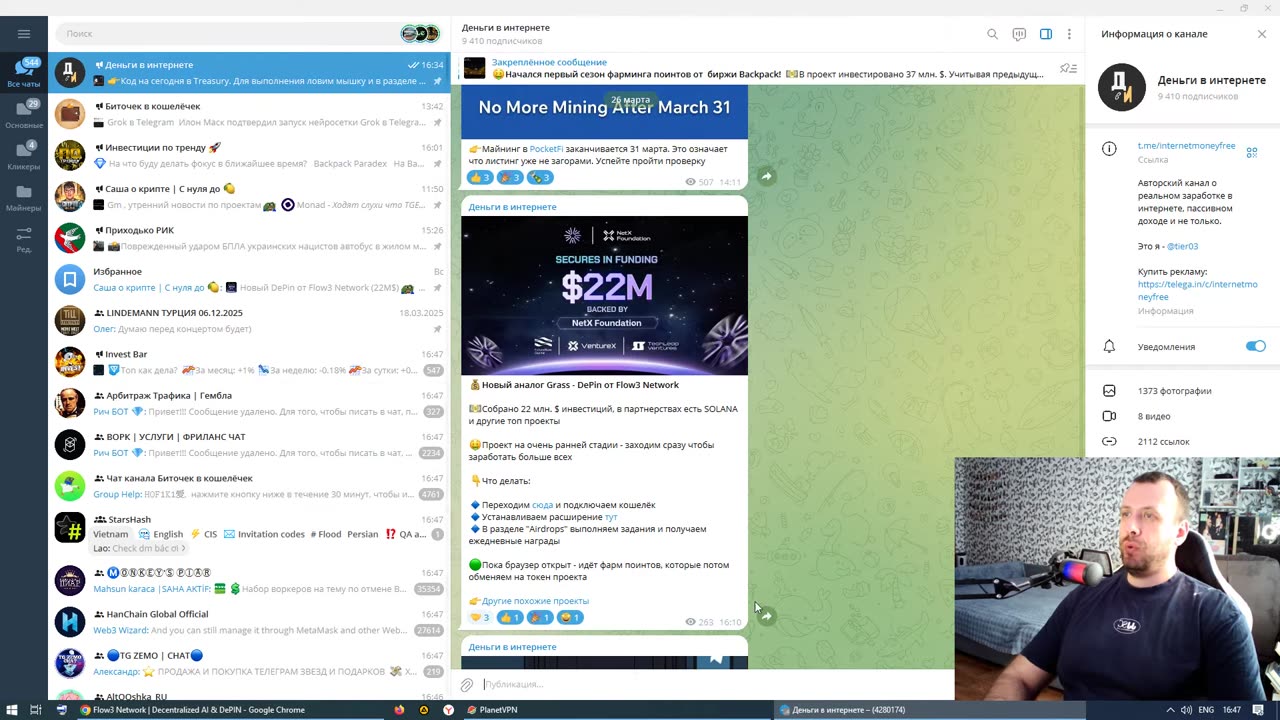Click the attach file paperclip icon
The width and height of the screenshot is (1280, 720).
coord(467,685)
